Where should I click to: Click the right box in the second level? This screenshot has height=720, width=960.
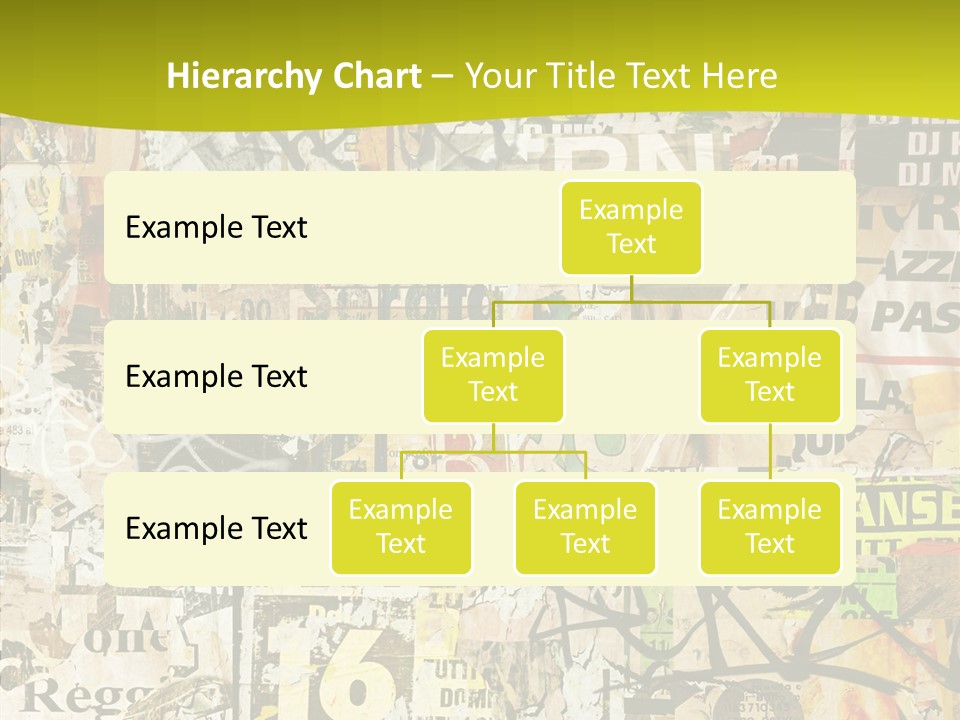(770, 375)
